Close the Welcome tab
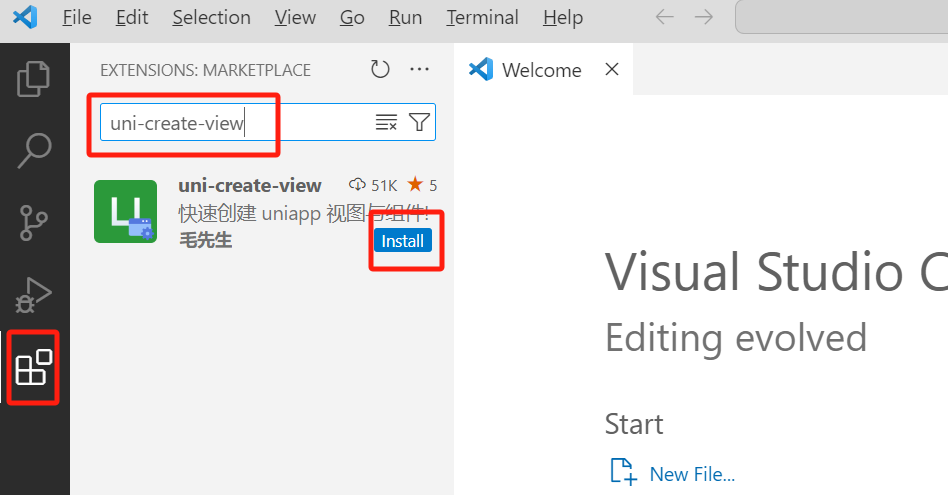Image resolution: width=948 pixels, height=495 pixels. tap(612, 69)
